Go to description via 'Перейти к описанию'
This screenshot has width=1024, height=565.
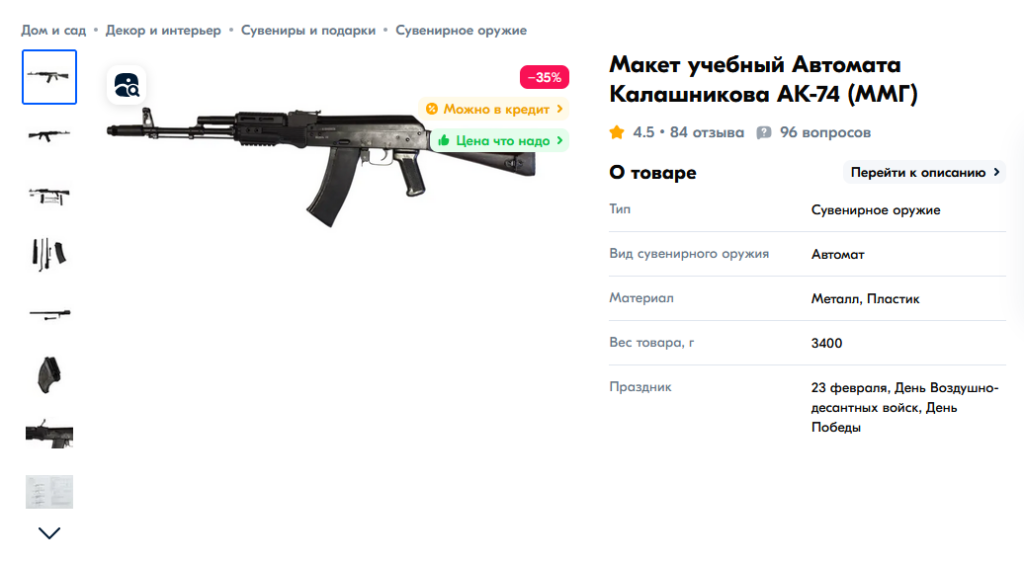pyautogui.click(x=924, y=172)
